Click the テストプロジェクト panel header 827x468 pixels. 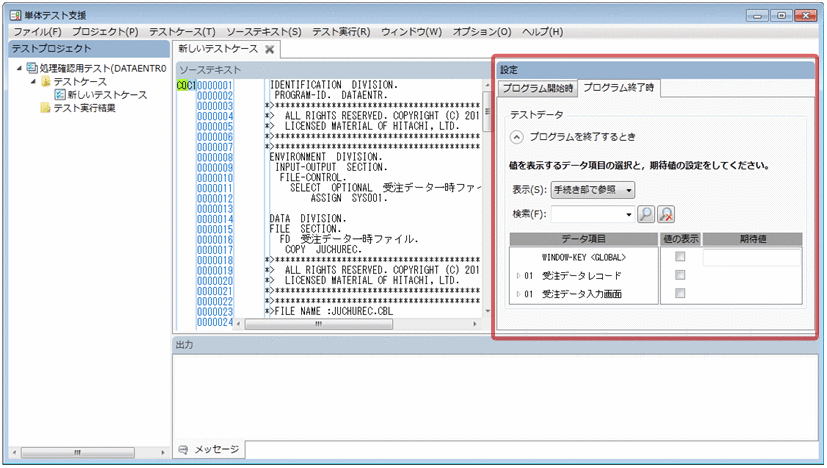(89, 49)
